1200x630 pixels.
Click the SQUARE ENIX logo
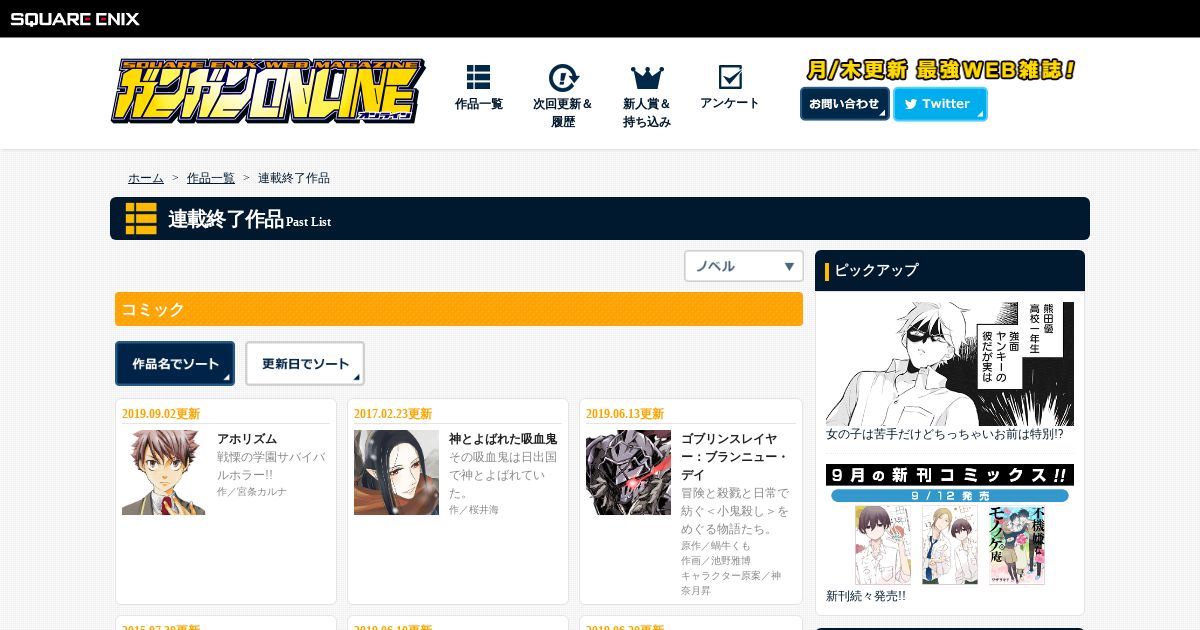75,18
